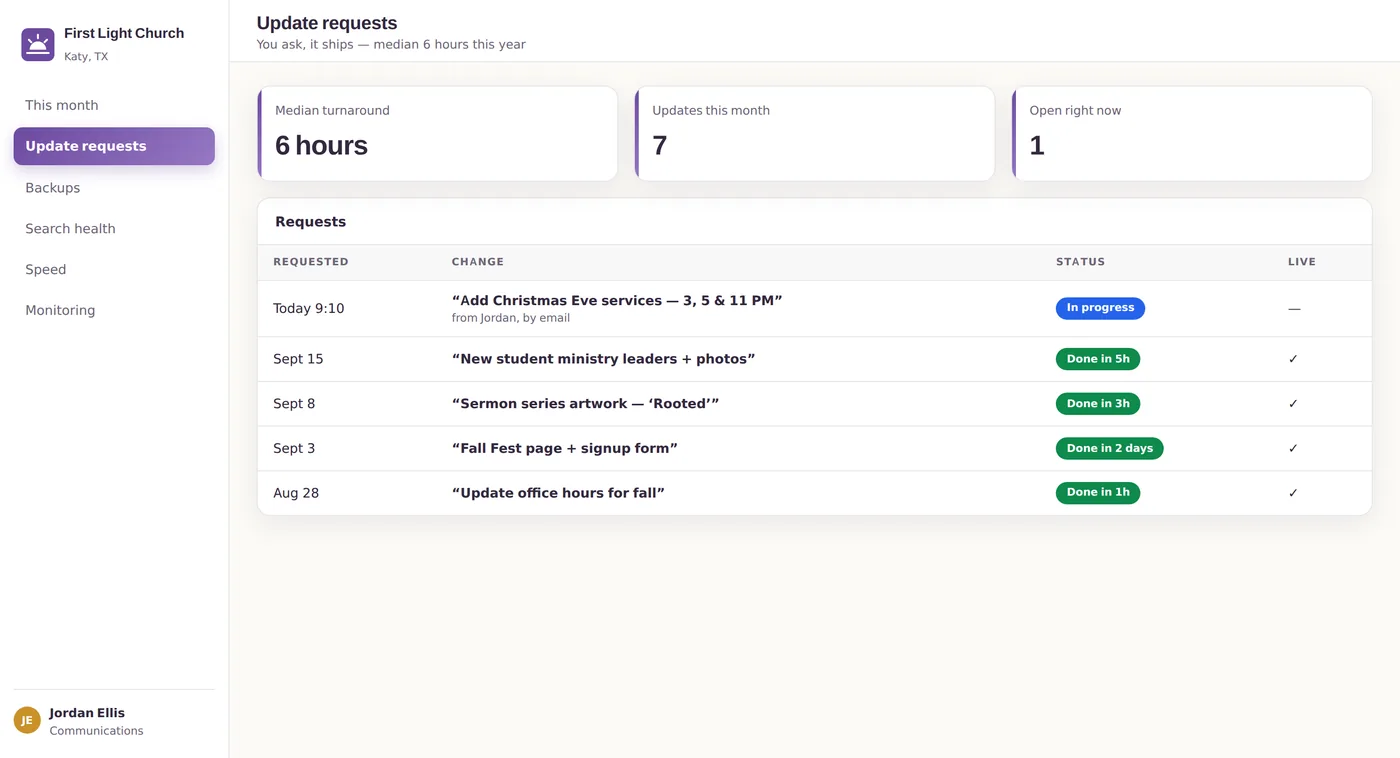Click Jordan Ellis profile name

click(87, 713)
